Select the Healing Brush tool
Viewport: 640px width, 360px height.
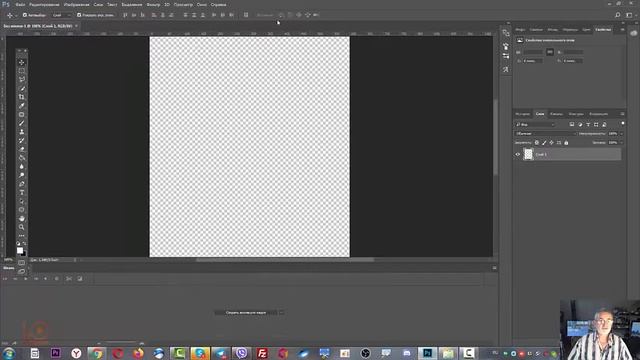[22, 114]
